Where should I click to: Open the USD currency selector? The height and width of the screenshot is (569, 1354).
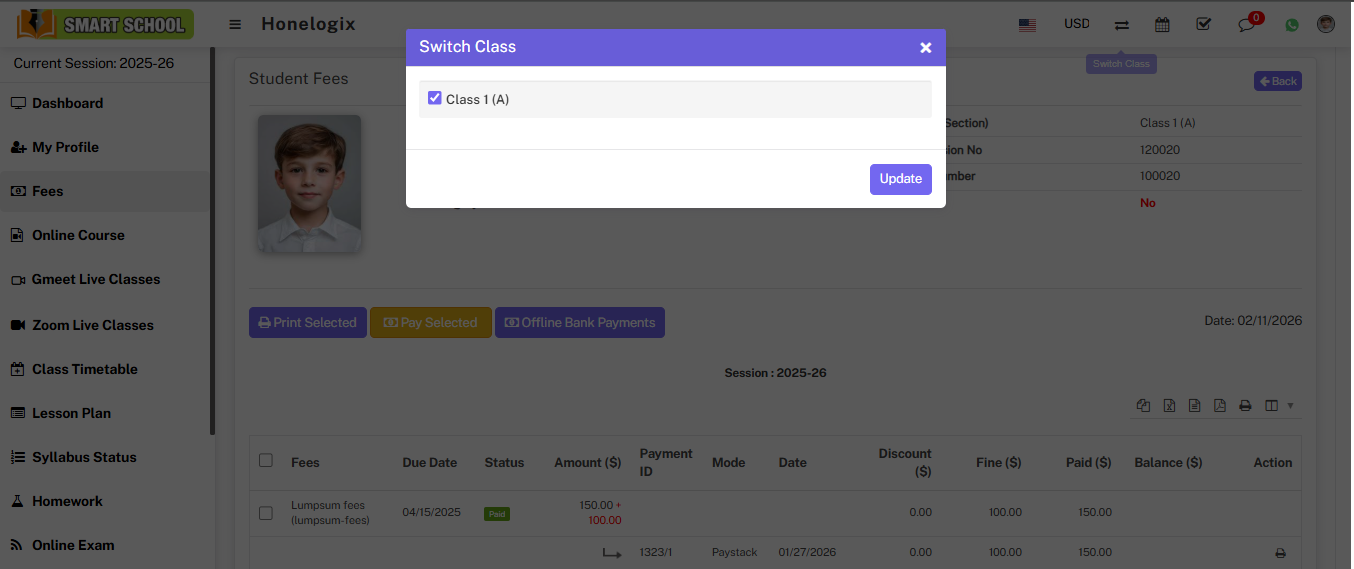point(1077,24)
